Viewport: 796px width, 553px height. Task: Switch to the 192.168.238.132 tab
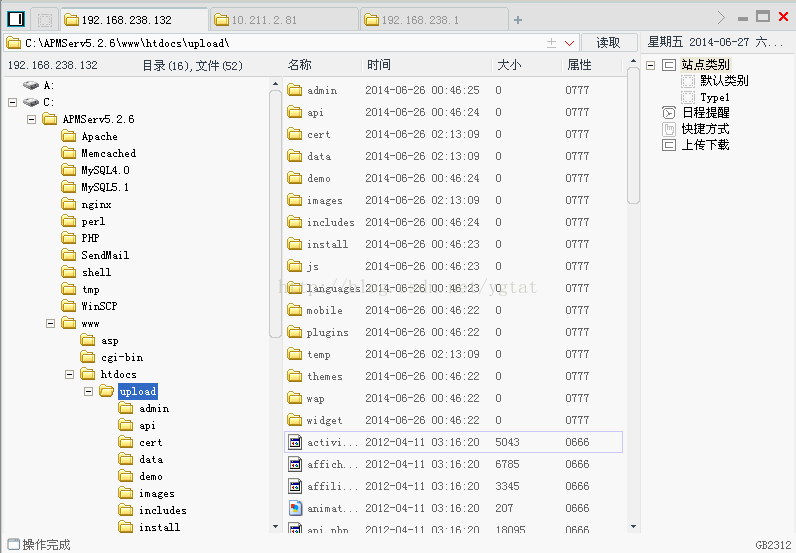point(135,20)
